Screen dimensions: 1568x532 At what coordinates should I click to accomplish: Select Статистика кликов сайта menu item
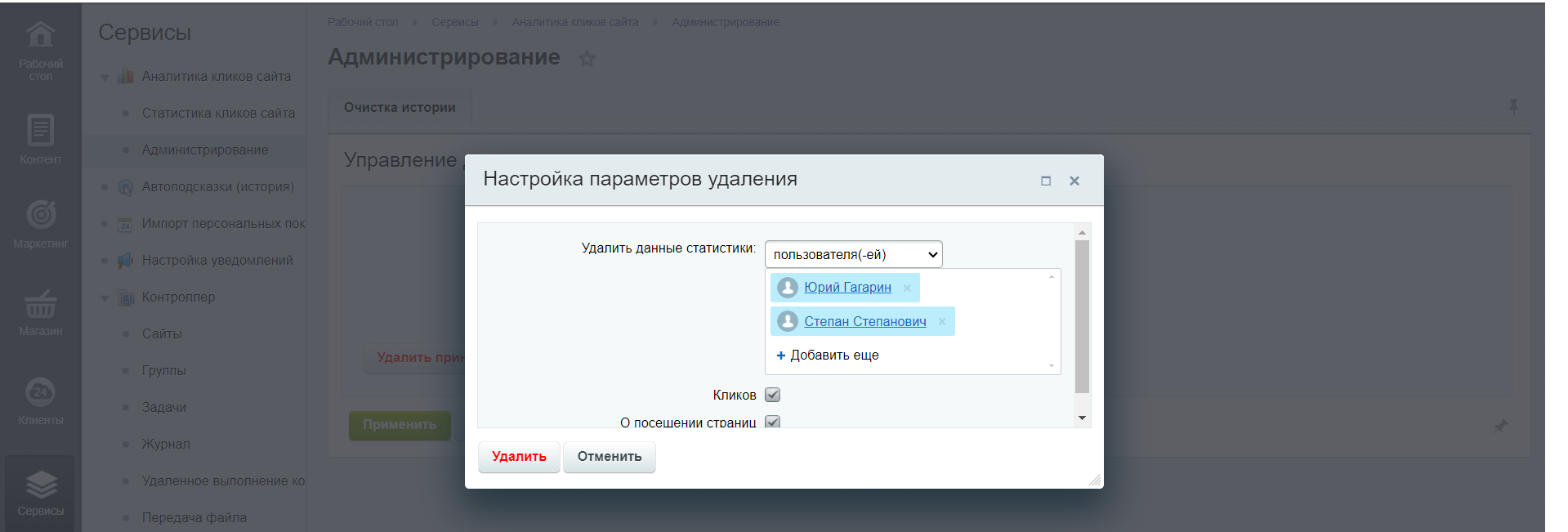click(x=218, y=114)
